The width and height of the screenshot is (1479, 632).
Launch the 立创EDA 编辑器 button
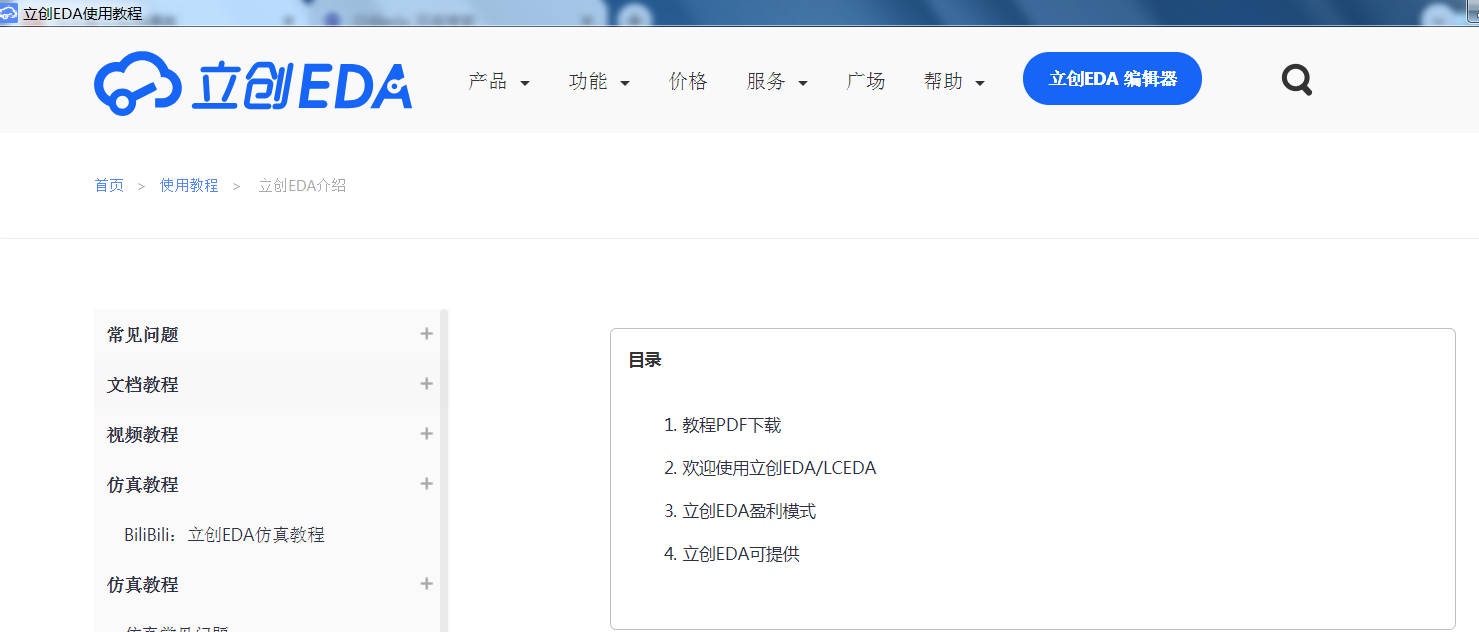click(1112, 79)
